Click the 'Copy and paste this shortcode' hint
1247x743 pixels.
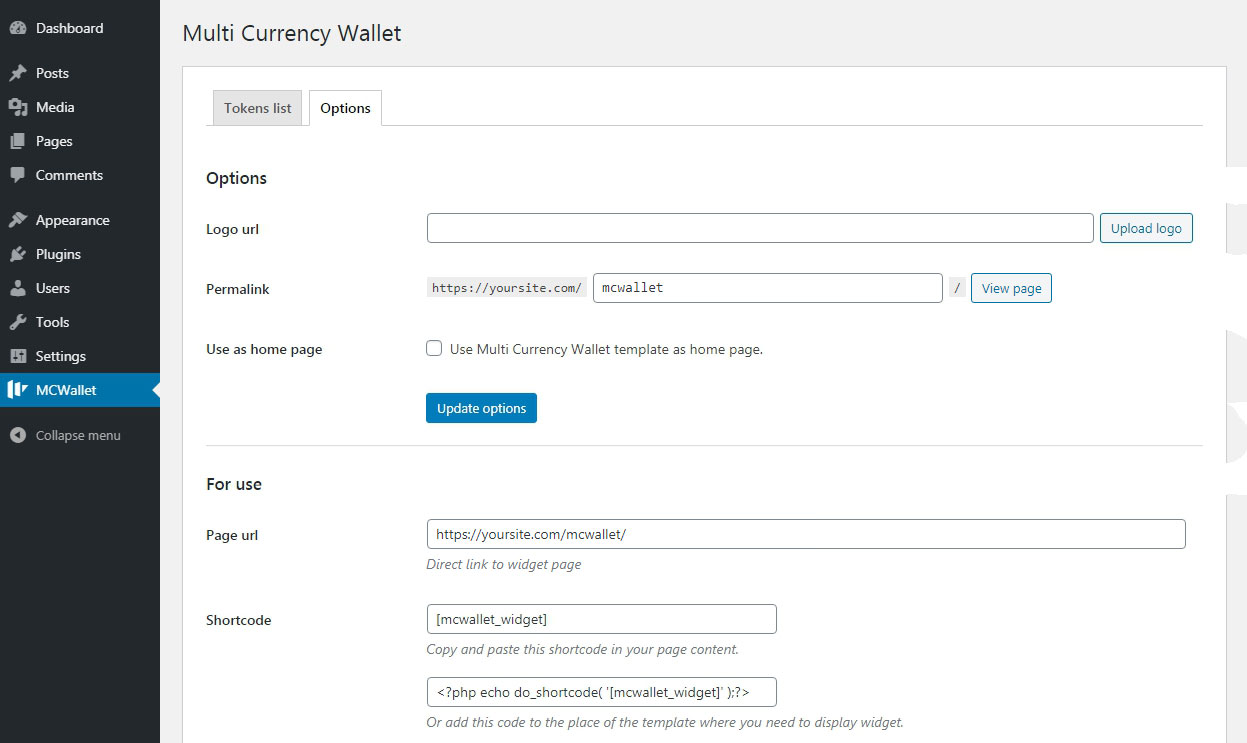click(582, 649)
